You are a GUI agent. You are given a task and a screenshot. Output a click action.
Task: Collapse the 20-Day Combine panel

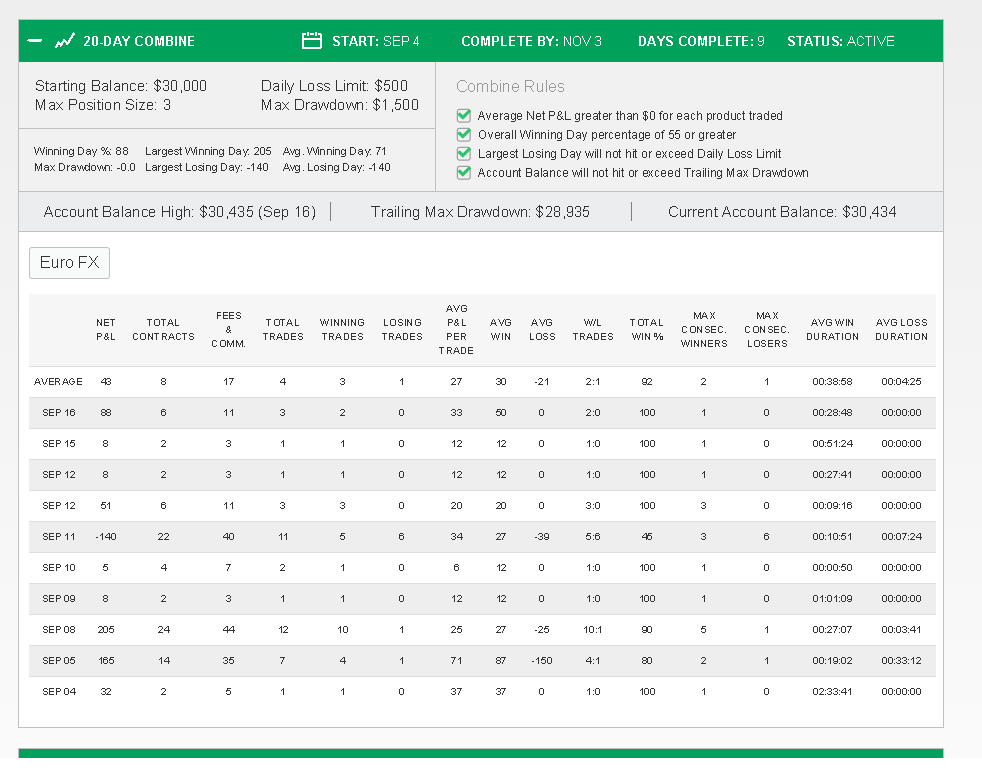tap(35, 41)
